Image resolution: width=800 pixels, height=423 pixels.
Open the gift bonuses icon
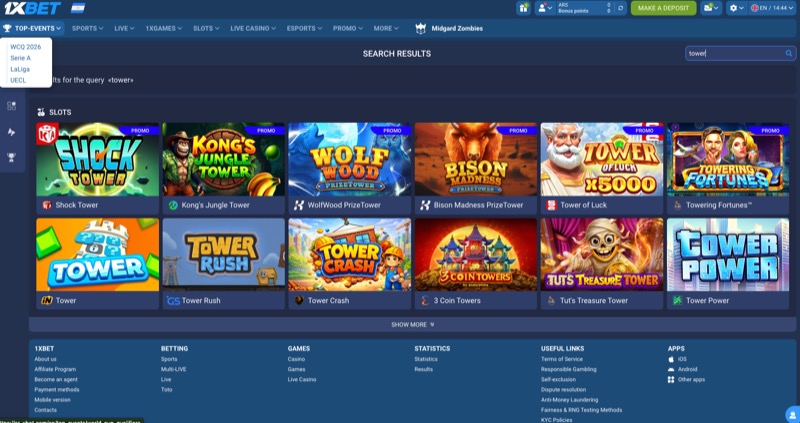click(x=523, y=8)
